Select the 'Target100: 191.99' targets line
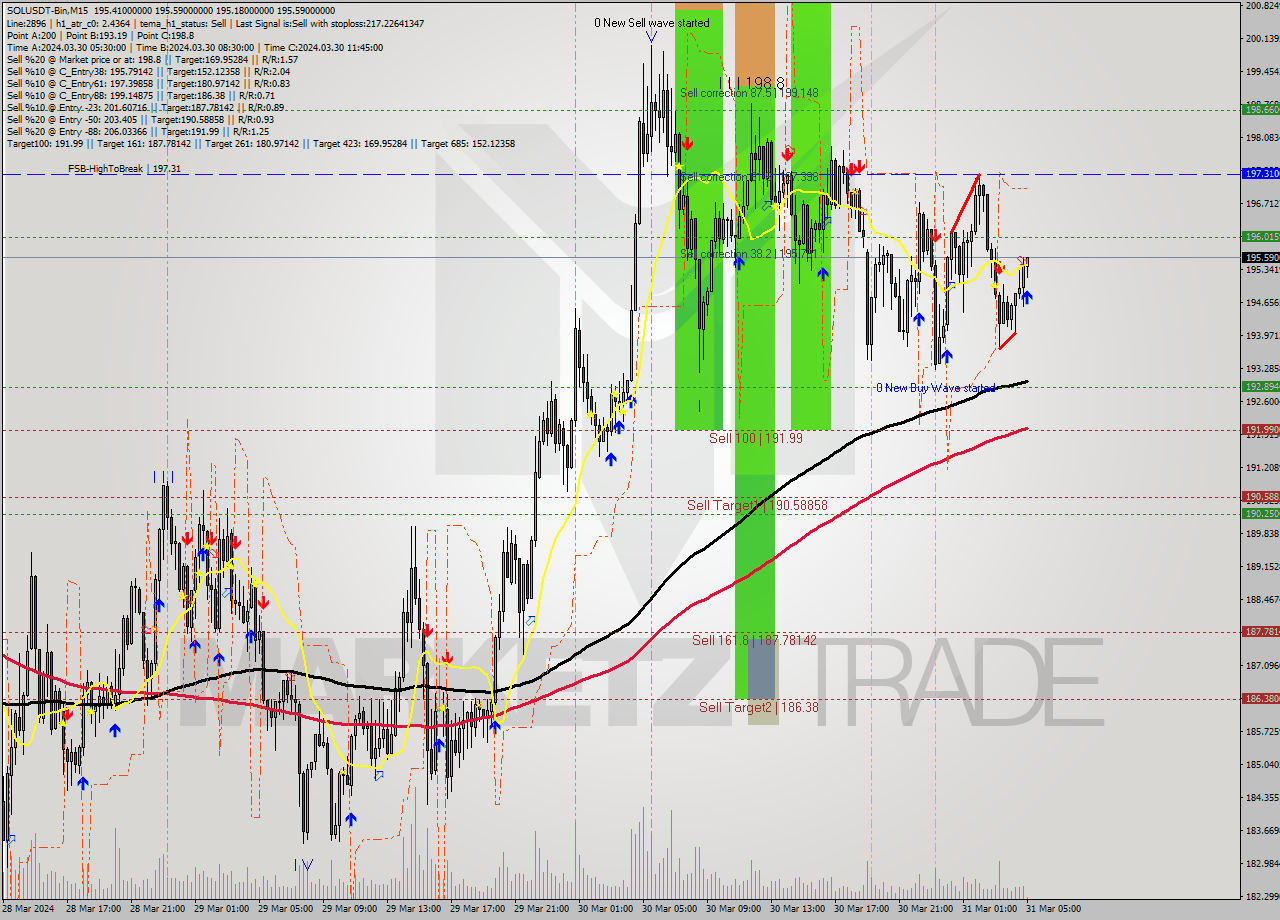The height and width of the screenshot is (920, 1280). point(260,143)
